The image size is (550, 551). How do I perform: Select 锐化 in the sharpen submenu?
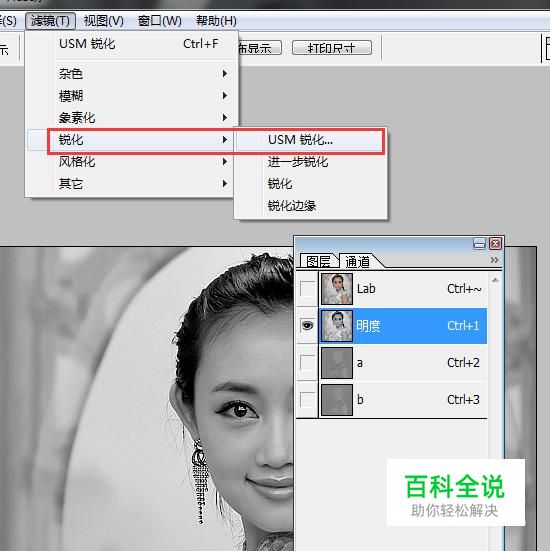click(x=311, y=183)
